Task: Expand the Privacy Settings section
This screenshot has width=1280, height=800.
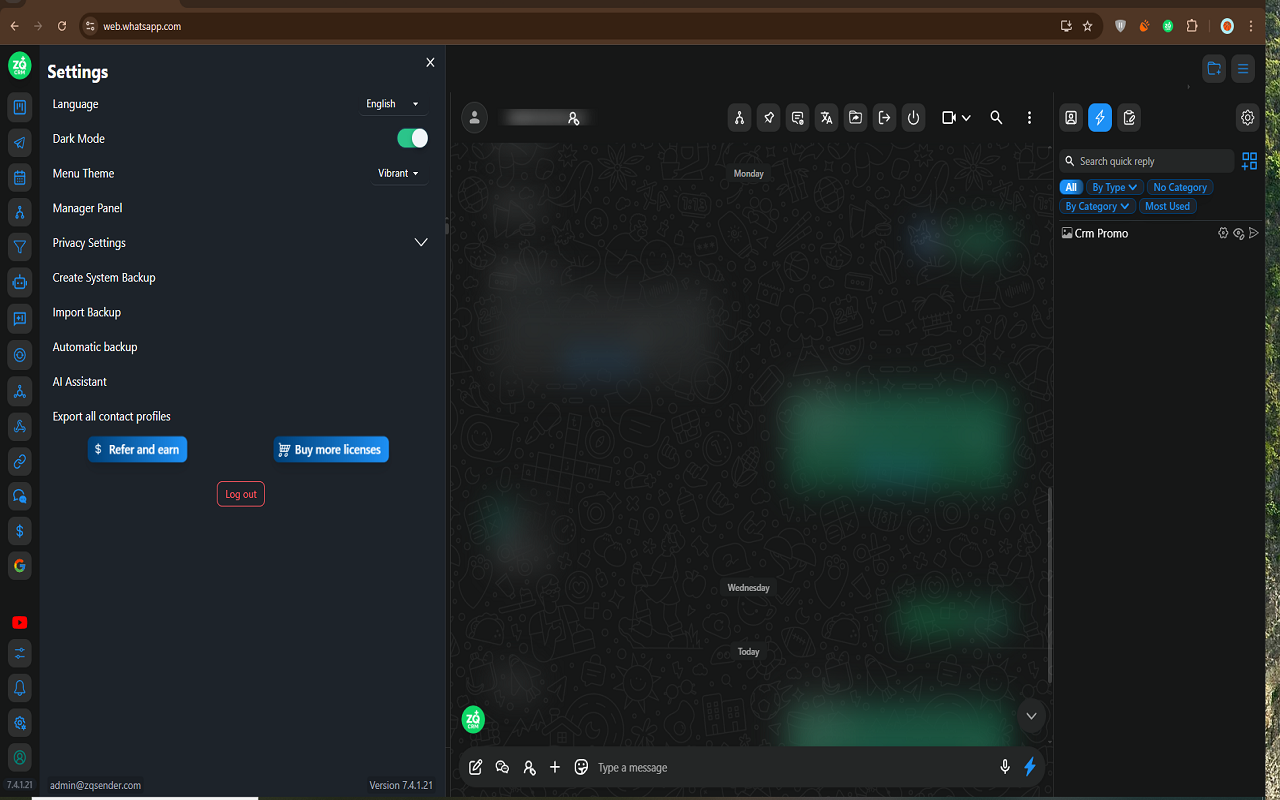Action: 421,243
